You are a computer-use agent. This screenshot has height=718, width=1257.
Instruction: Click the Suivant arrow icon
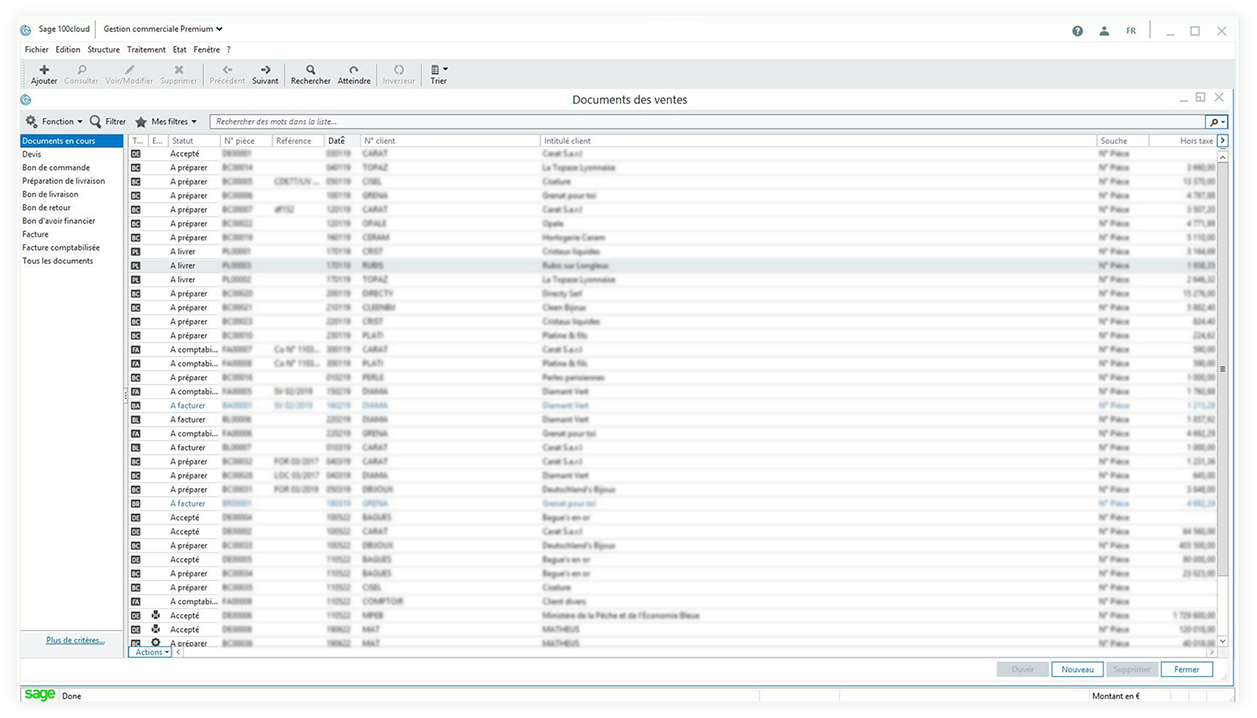(x=265, y=70)
